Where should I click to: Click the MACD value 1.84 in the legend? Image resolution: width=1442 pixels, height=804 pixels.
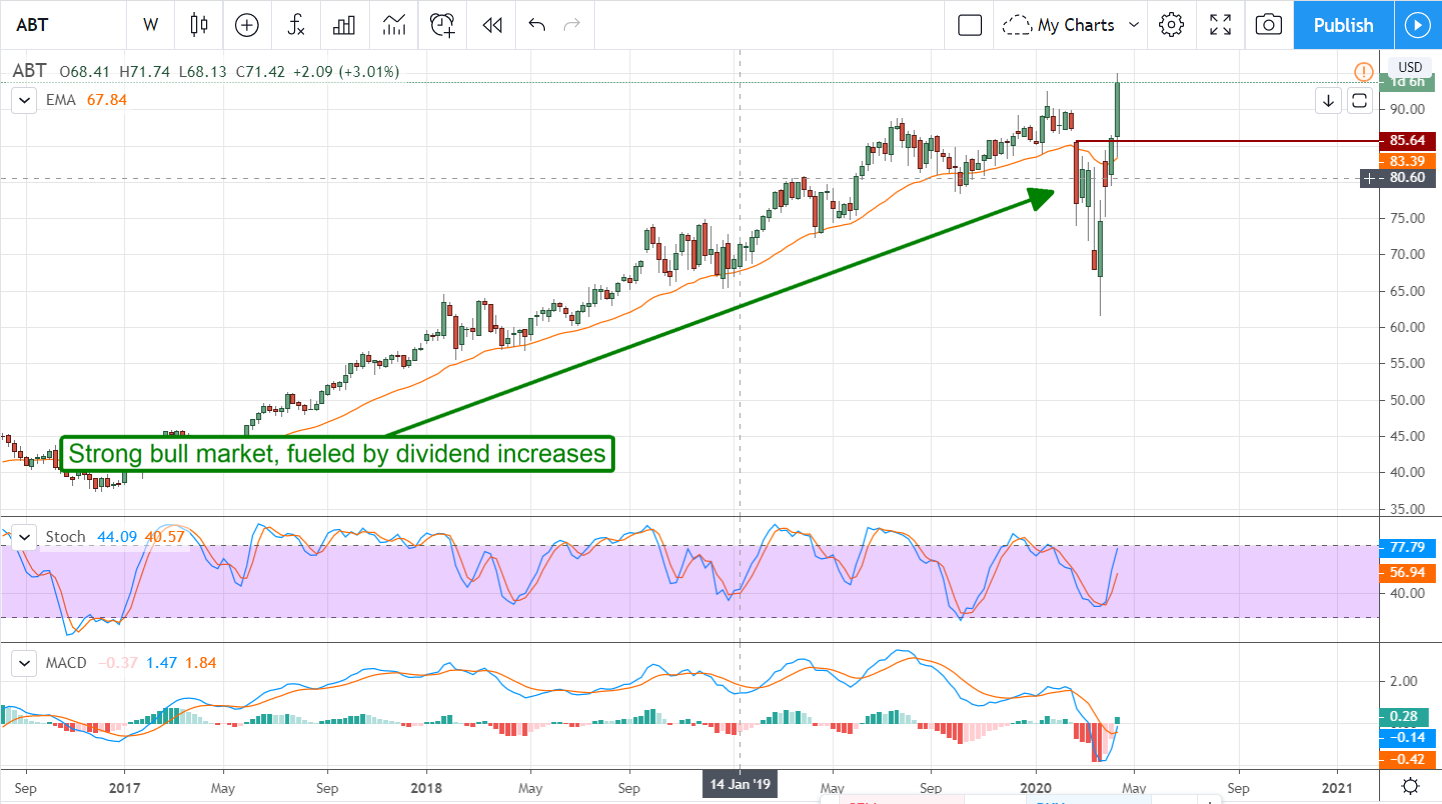[199, 662]
